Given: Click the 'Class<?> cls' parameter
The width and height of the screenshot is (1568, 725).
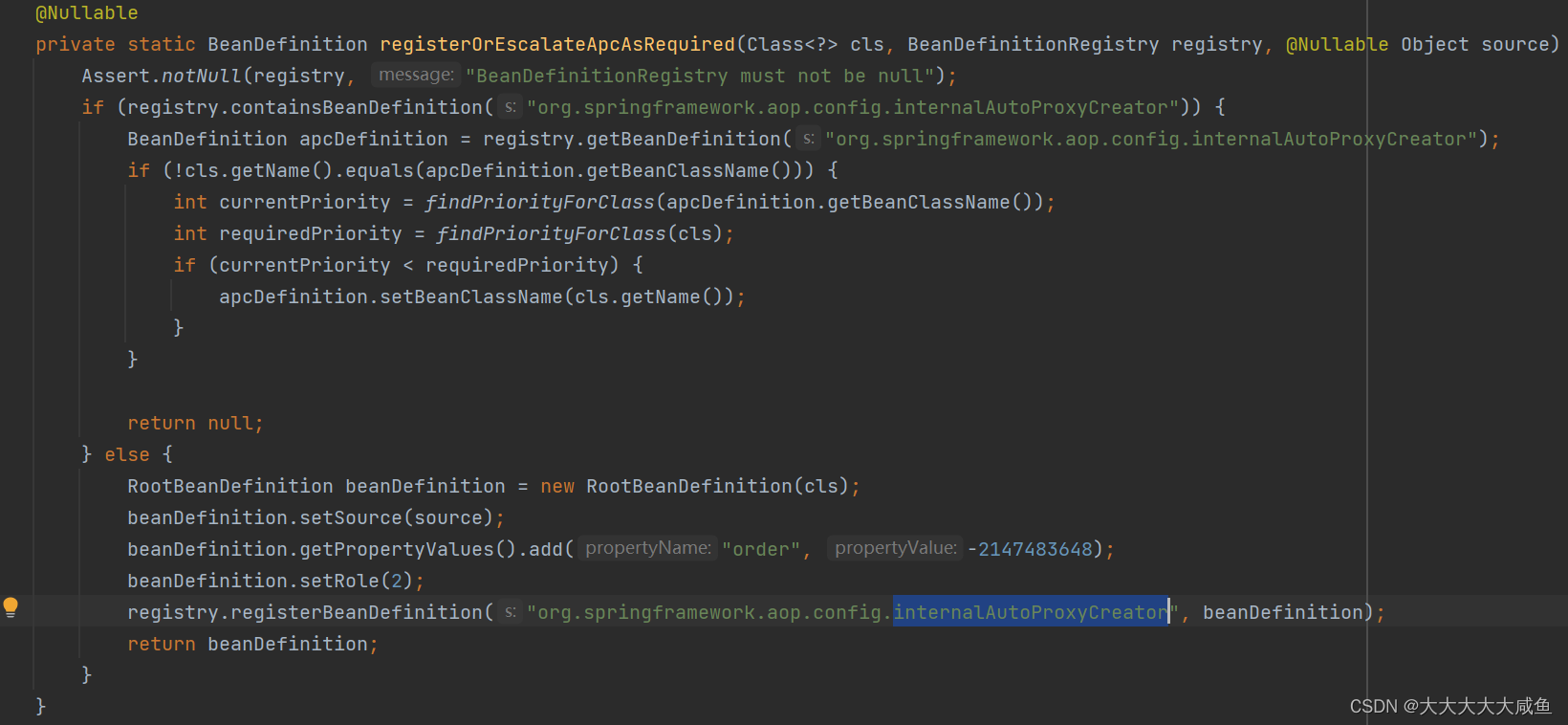Looking at the screenshot, I should 816,45.
